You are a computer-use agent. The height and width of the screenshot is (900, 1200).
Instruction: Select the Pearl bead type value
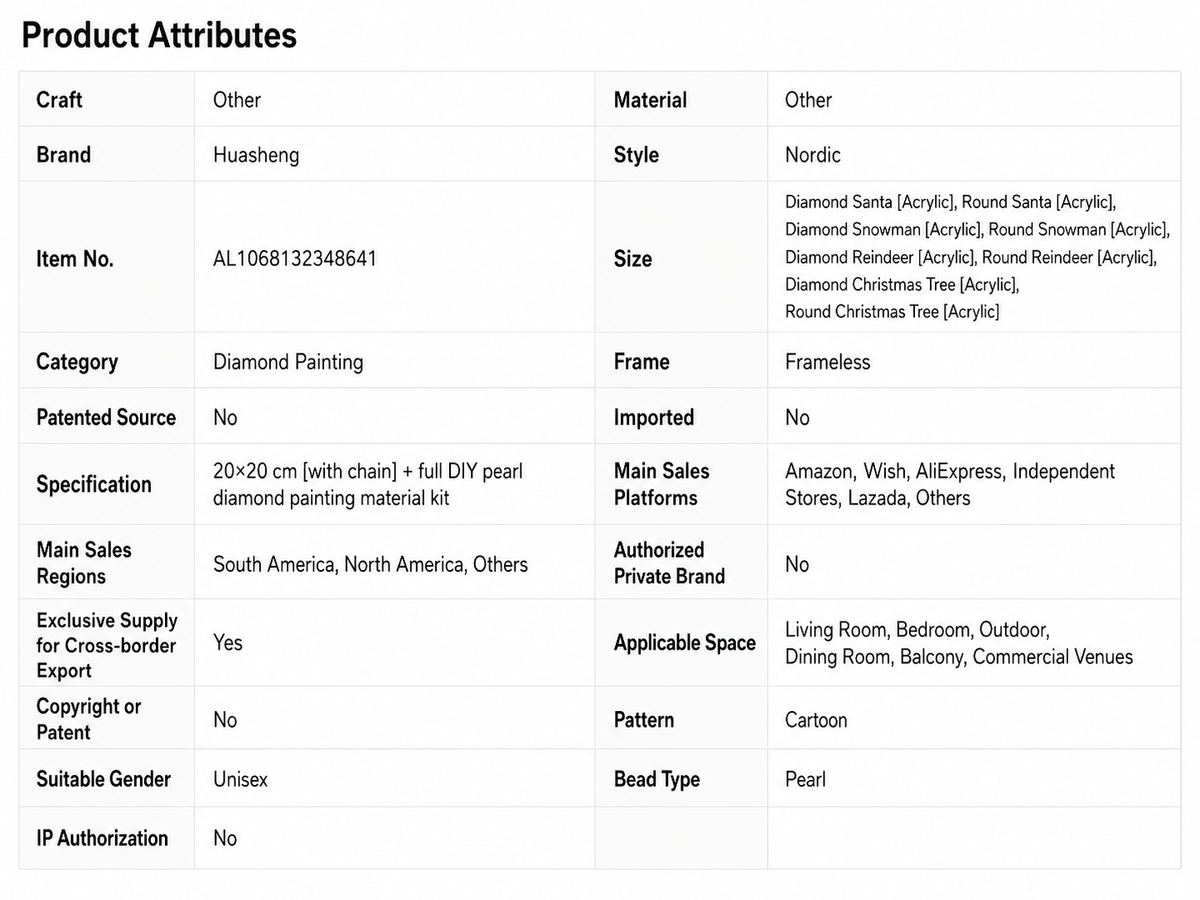[806, 779]
